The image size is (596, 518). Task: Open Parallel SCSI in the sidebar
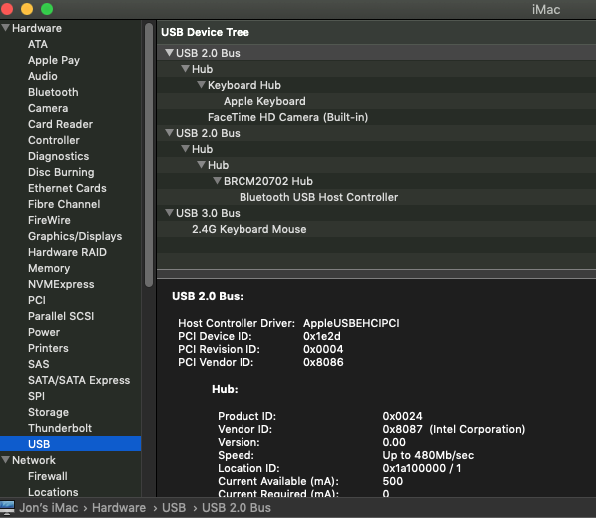(61, 316)
